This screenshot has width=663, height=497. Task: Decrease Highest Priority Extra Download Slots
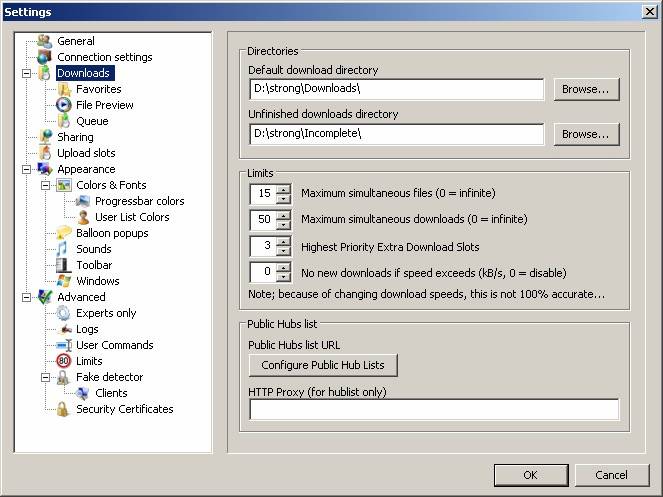point(284,251)
